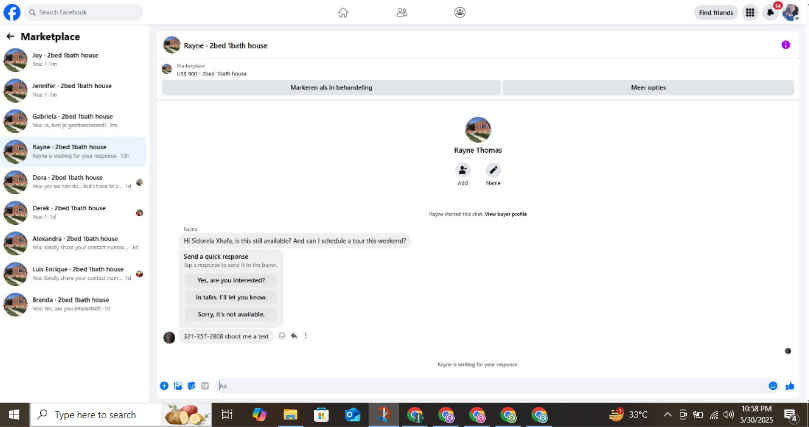Click the taskbar clock showing 10:58 PM

click(x=757, y=415)
